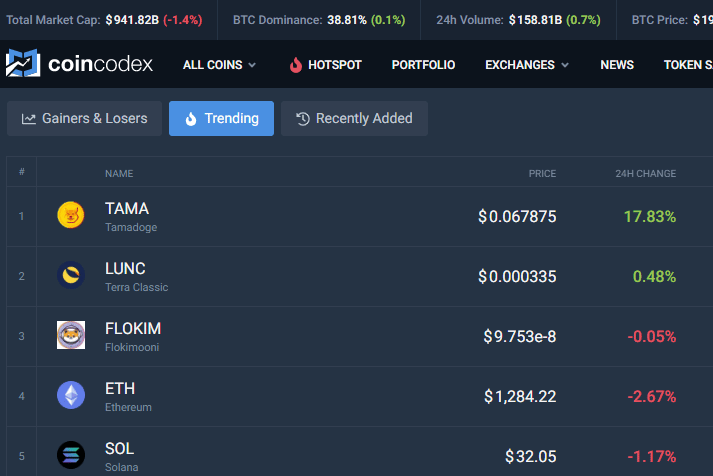Click the Recently Added clock icon
The image size is (713, 476).
point(303,119)
